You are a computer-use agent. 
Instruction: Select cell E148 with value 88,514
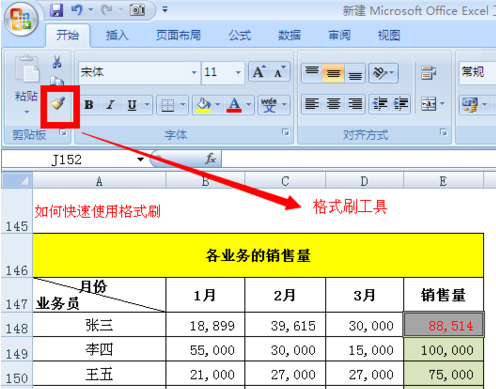coord(444,325)
